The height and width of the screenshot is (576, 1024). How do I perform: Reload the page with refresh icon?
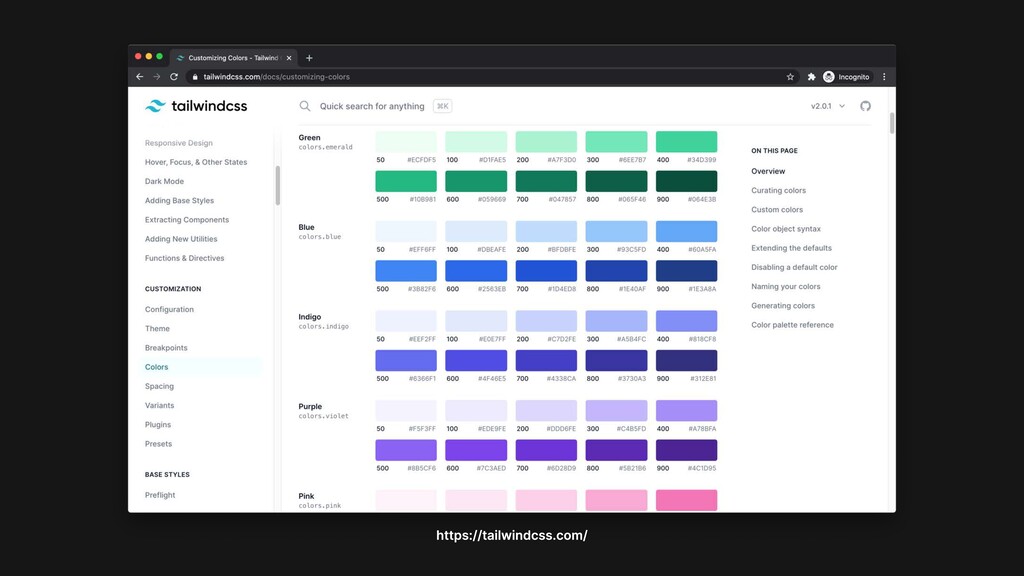(174, 77)
